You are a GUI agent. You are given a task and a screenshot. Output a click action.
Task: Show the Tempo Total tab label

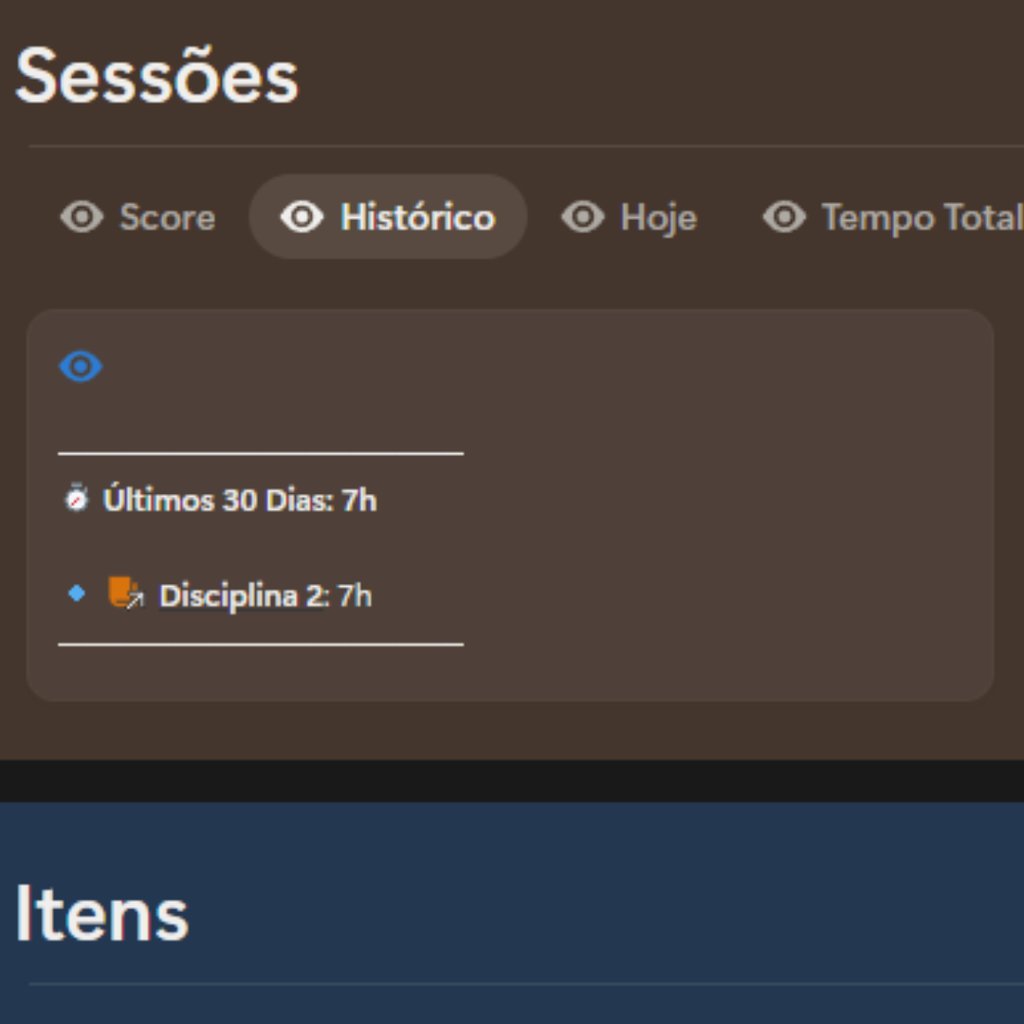click(x=920, y=217)
